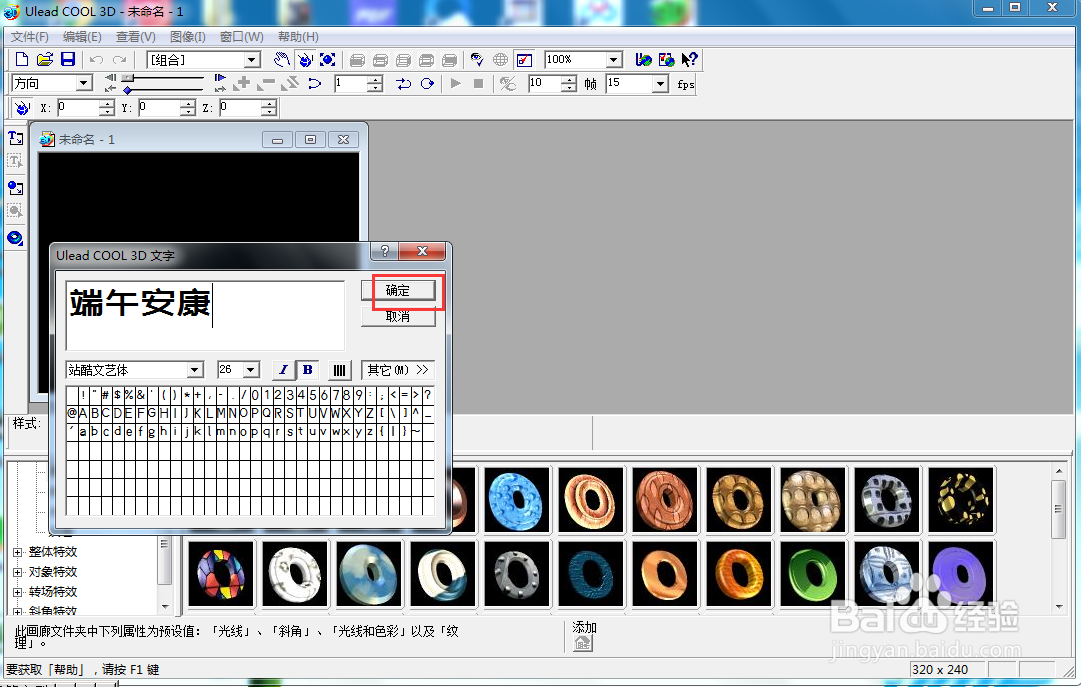Click the text input box with 端午安康

pyautogui.click(x=205, y=315)
